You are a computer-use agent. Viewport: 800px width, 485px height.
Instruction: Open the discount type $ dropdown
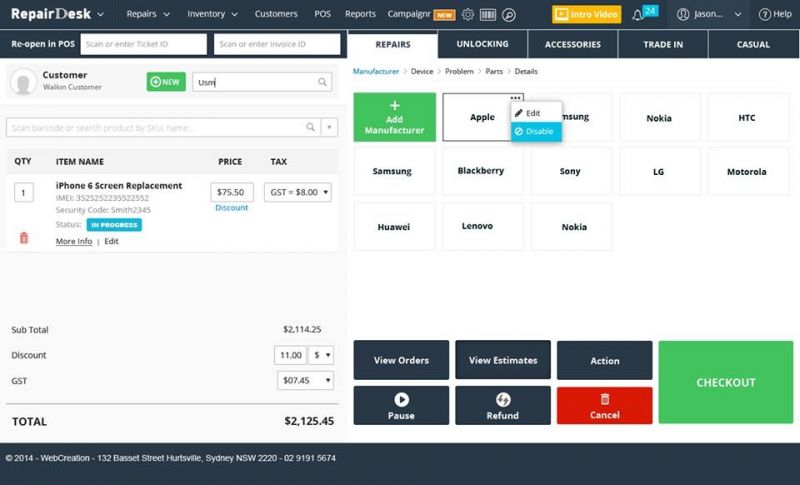pyautogui.click(x=321, y=355)
